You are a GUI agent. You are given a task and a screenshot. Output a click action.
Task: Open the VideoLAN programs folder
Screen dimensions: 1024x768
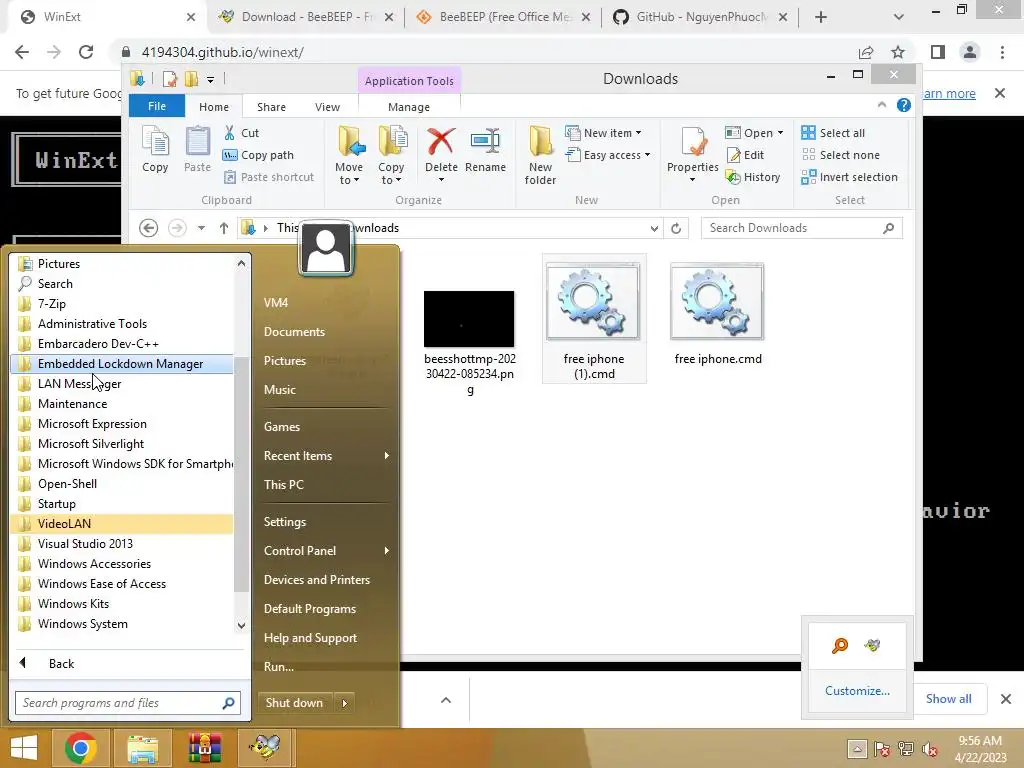coord(121,524)
